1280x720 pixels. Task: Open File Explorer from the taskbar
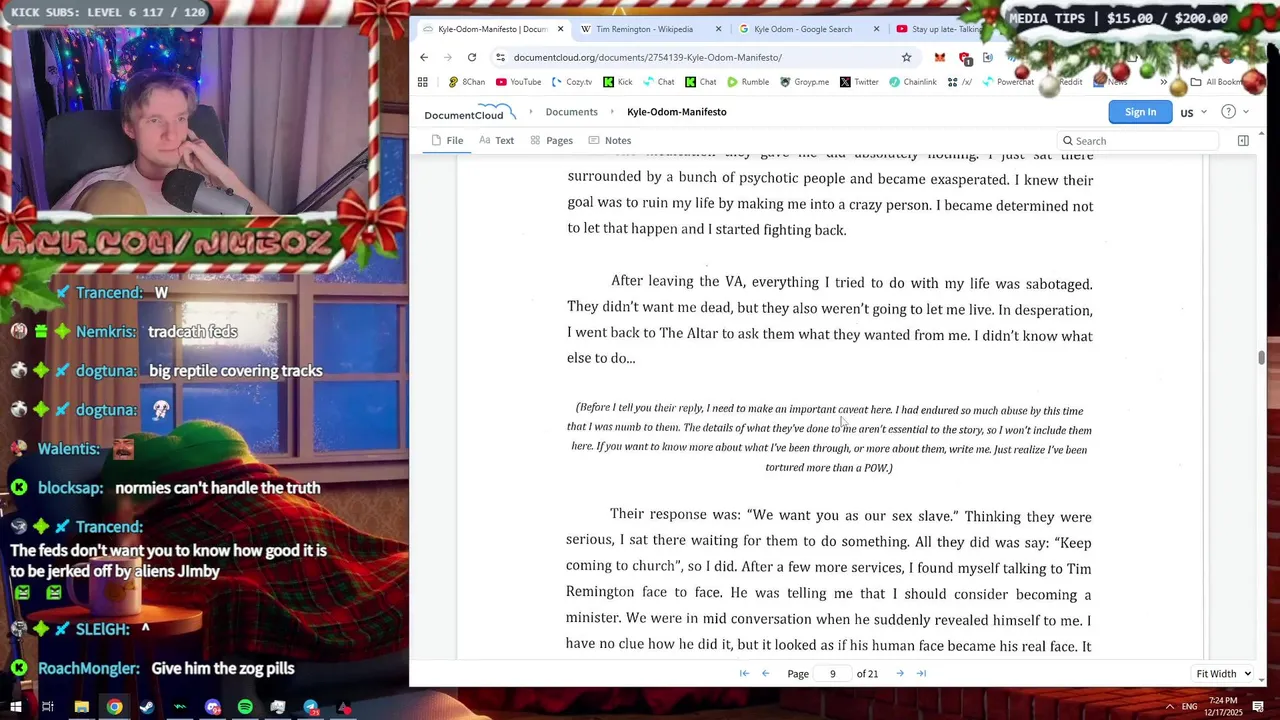click(82, 707)
